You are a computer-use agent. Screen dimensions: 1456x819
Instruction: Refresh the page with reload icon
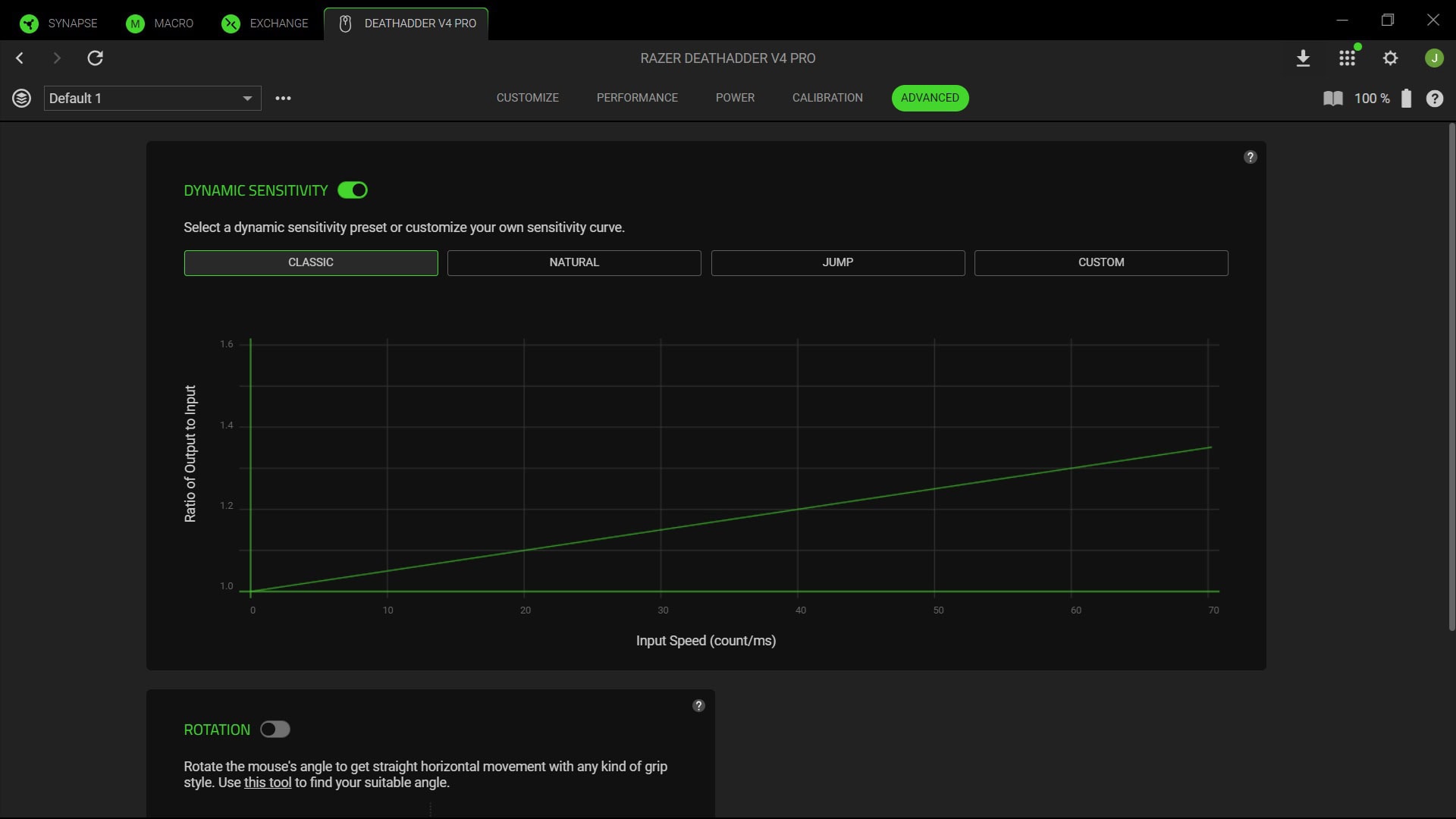pos(95,58)
